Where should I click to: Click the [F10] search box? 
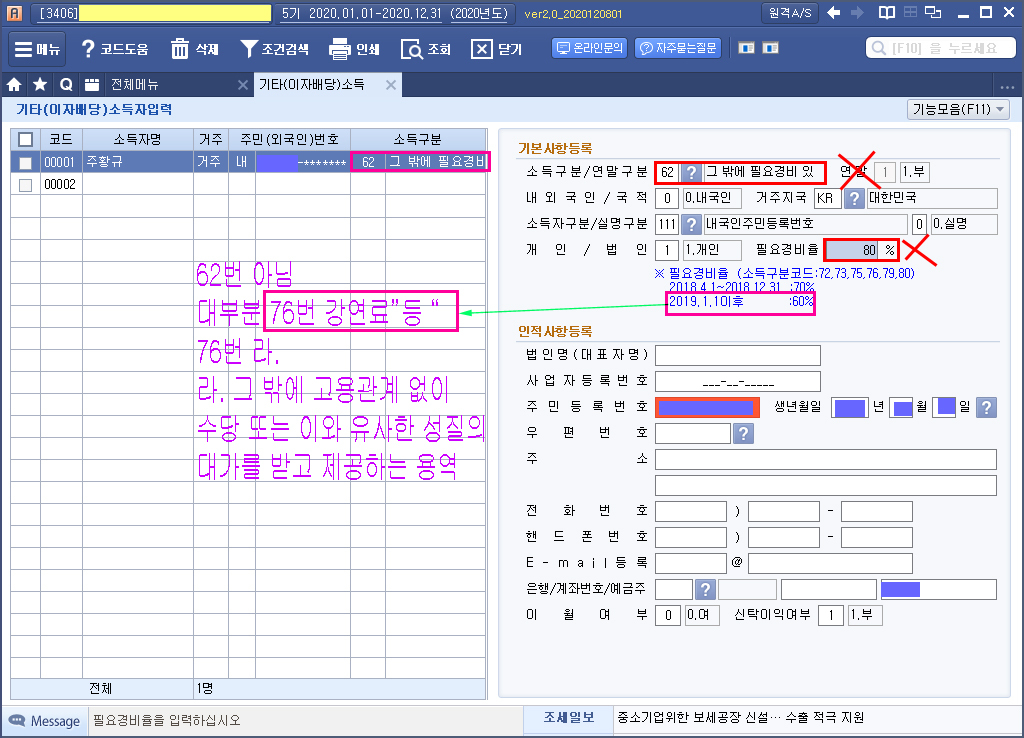(x=940, y=48)
